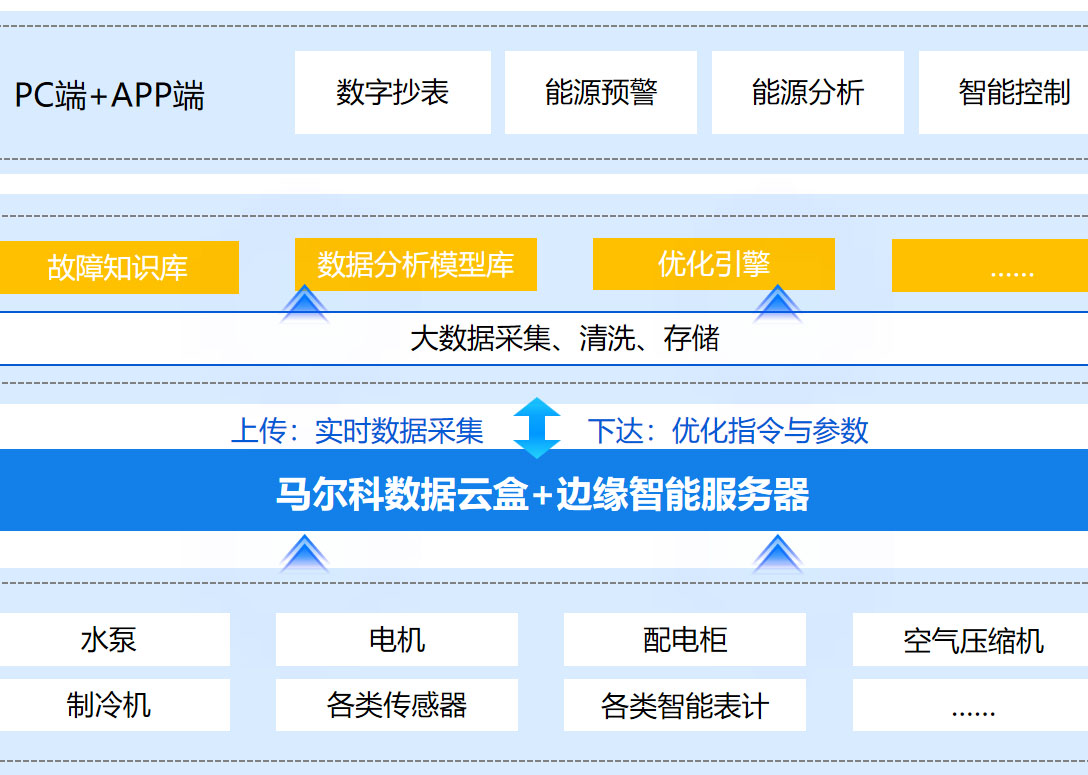
Task: Click the up arrow above 电机
Action: point(304,554)
